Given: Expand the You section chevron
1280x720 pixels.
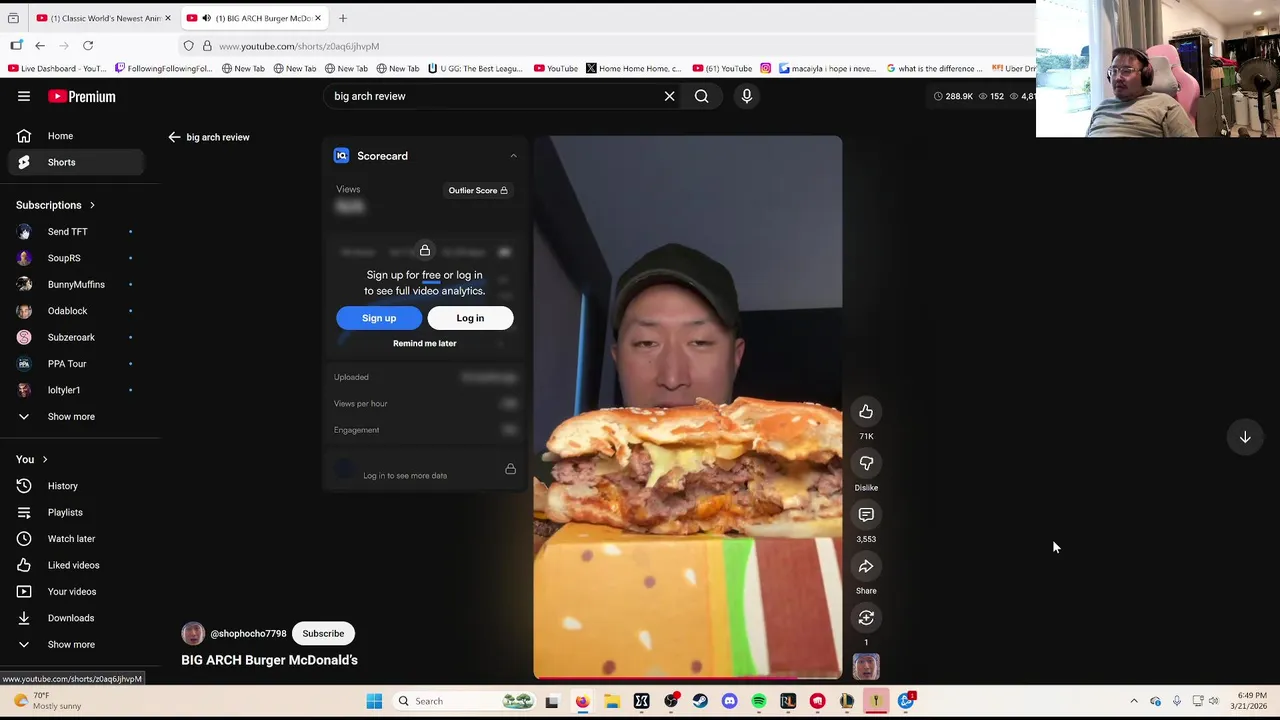Looking at the screenshot, I should coord(44,459).
